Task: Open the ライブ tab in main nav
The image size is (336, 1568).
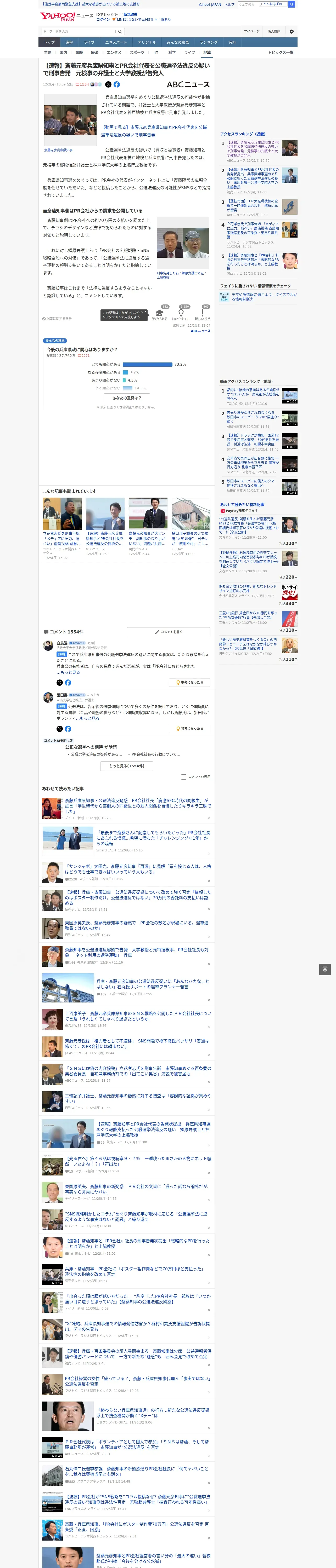Action: [x=89, y=42]
